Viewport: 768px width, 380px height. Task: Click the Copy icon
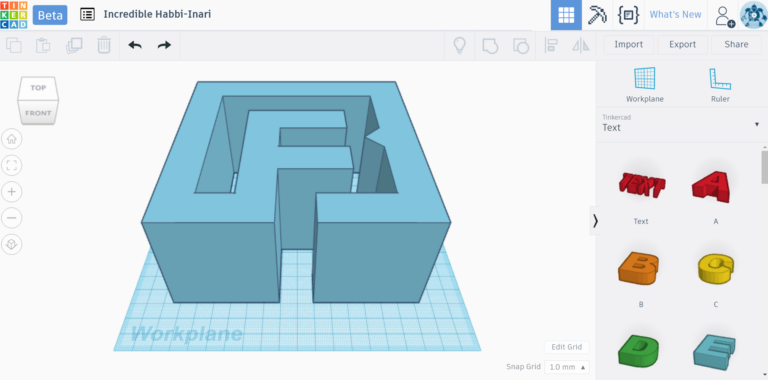click(14, 45)
